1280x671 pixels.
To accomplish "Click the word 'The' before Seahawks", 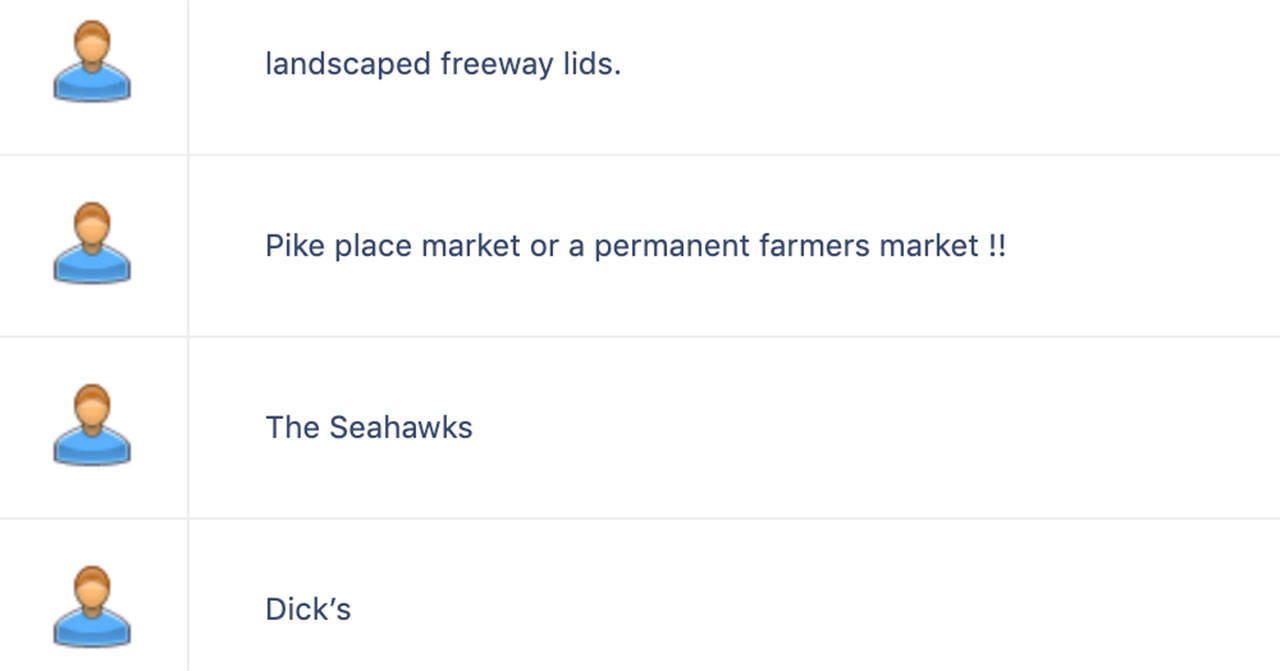I will point(292,427).
